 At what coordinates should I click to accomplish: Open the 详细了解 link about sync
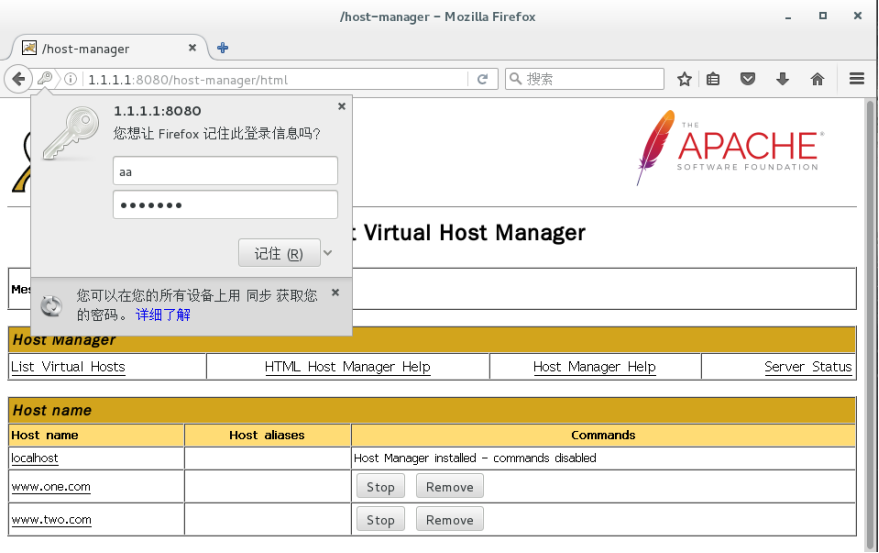click(x=163, y=315)
